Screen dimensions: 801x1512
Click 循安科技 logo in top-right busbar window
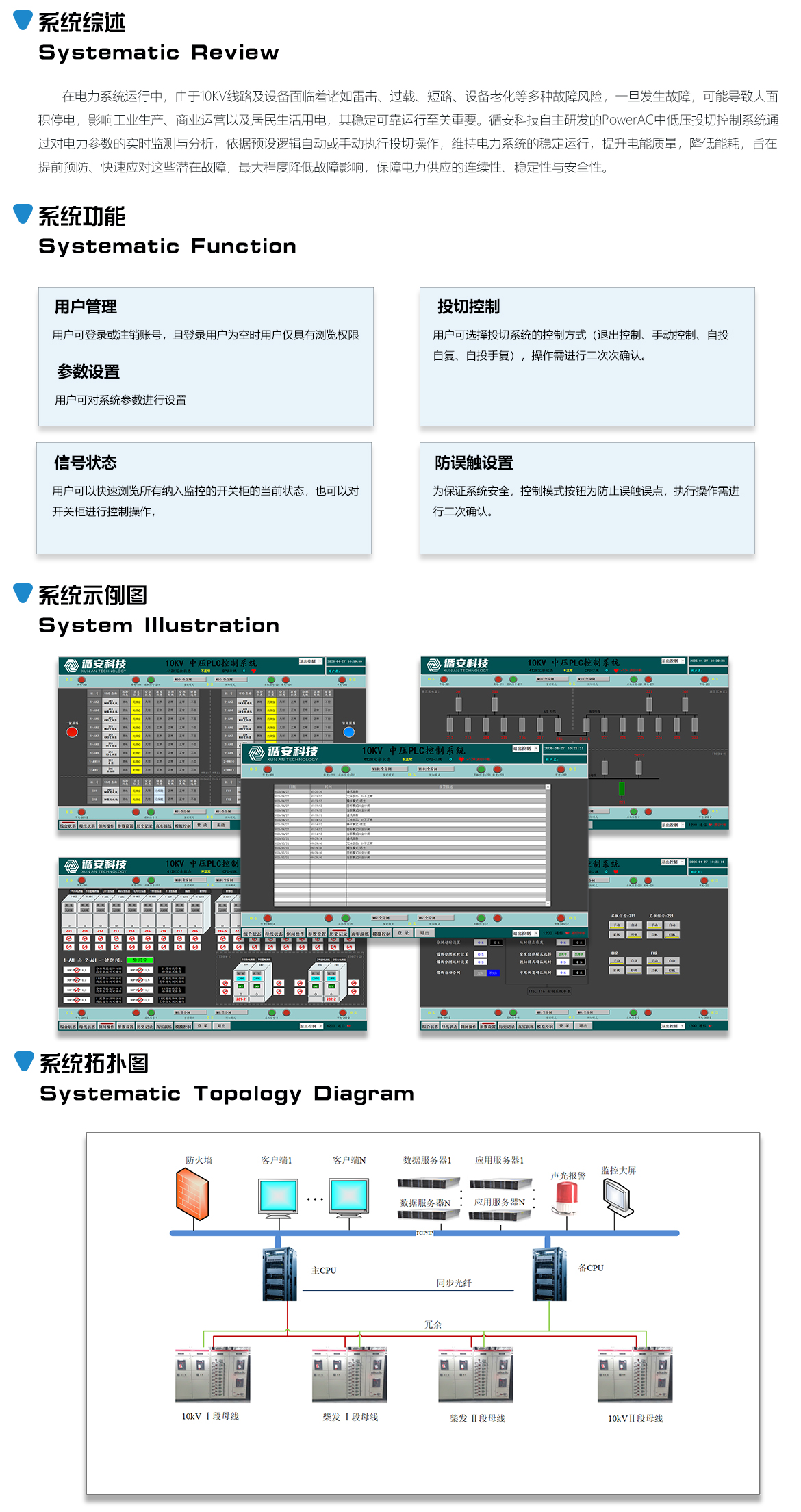click(x=457, y=665)
